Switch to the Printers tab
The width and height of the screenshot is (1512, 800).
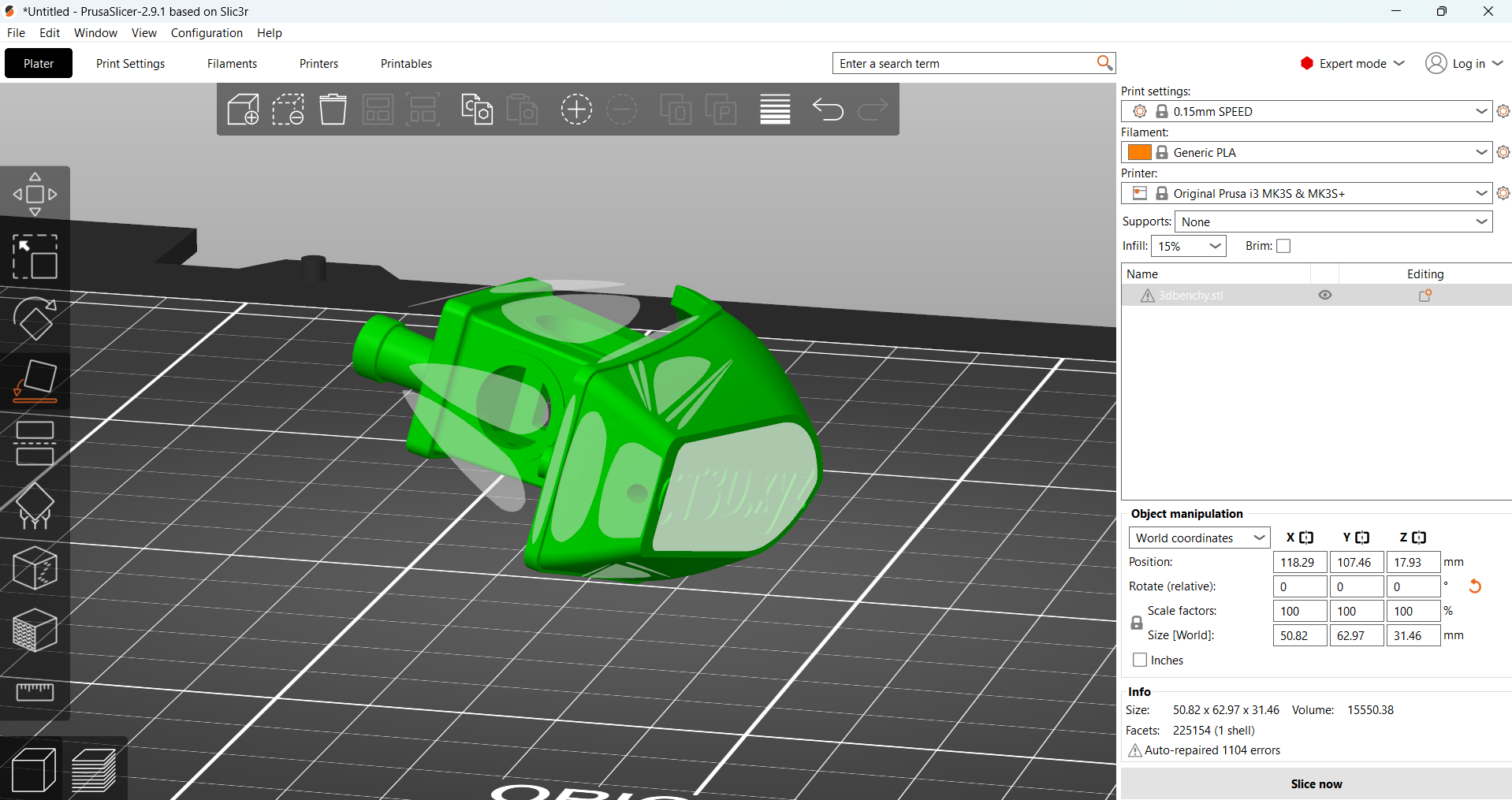click(x=318, y=63)
